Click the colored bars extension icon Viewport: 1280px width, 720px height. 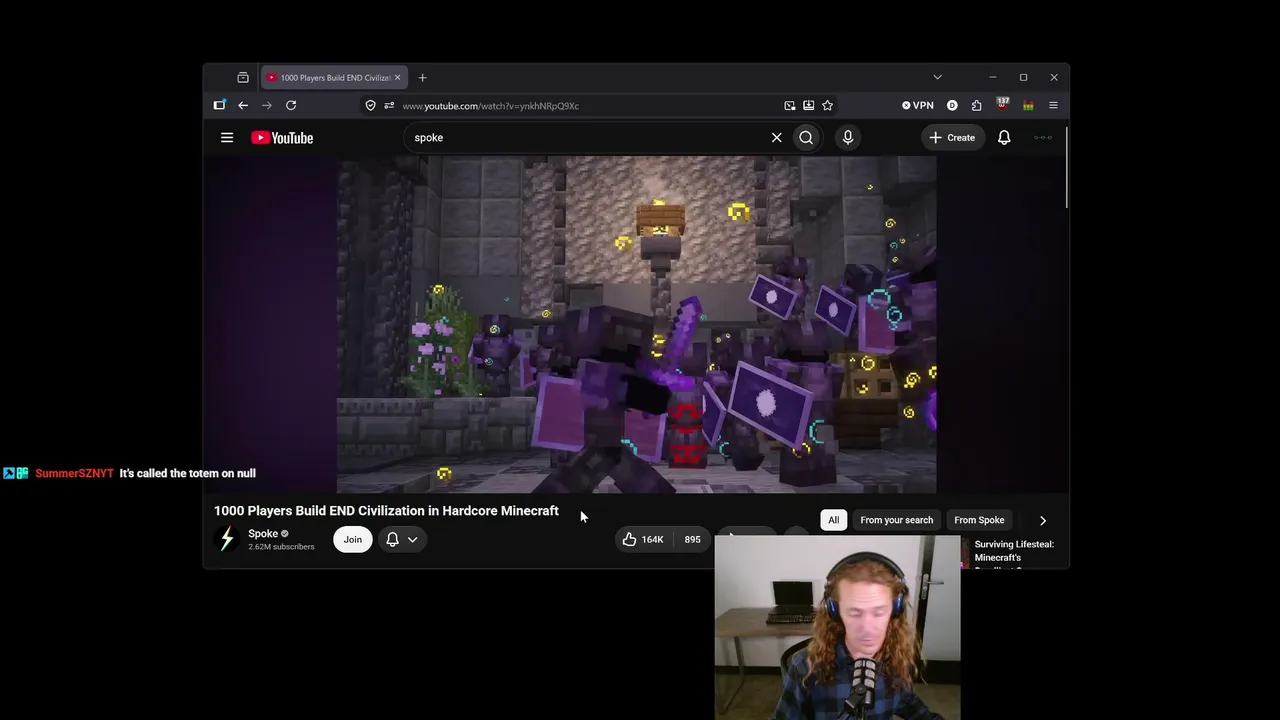point(1028,105)
